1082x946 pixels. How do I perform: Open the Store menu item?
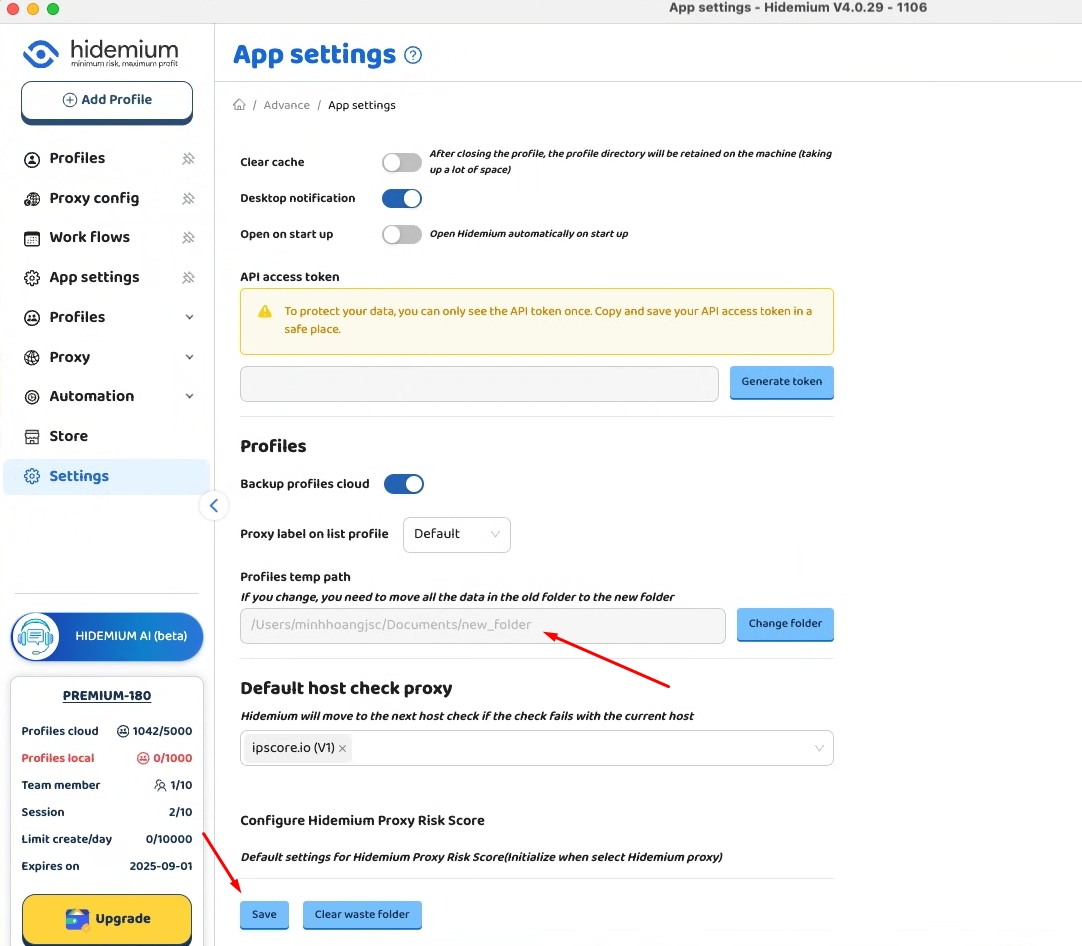(68, 436)
